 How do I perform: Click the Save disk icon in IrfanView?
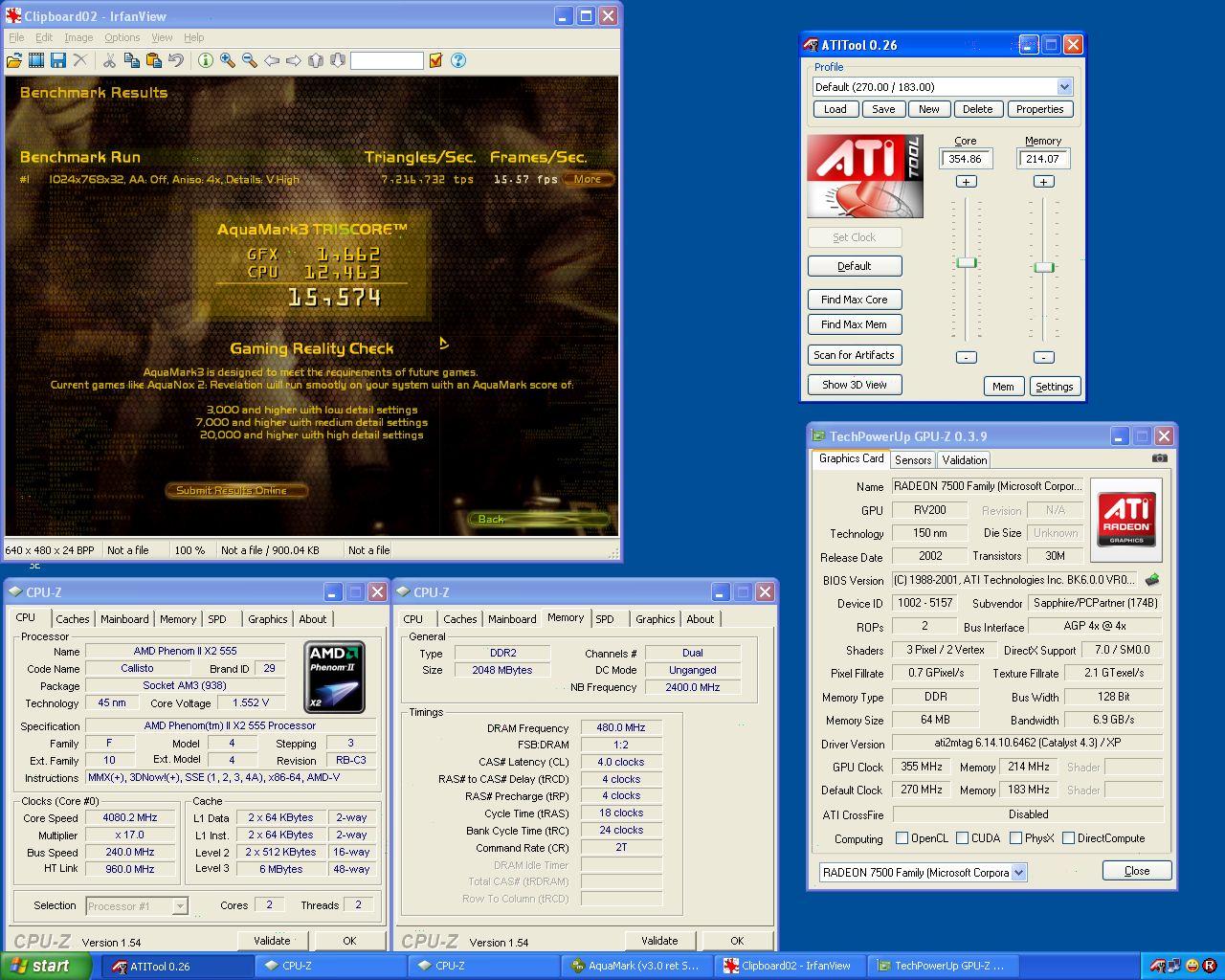click(58, 60)
